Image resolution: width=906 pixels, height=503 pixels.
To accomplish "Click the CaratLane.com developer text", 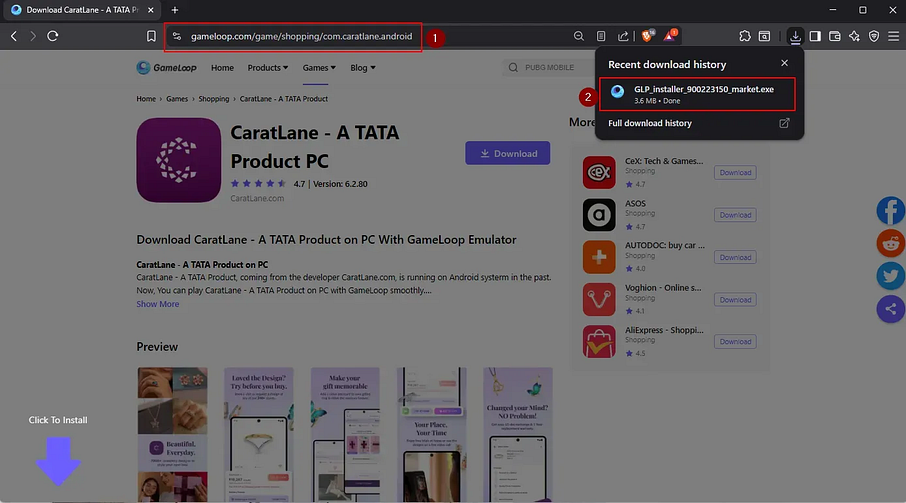I will (257, 198).
